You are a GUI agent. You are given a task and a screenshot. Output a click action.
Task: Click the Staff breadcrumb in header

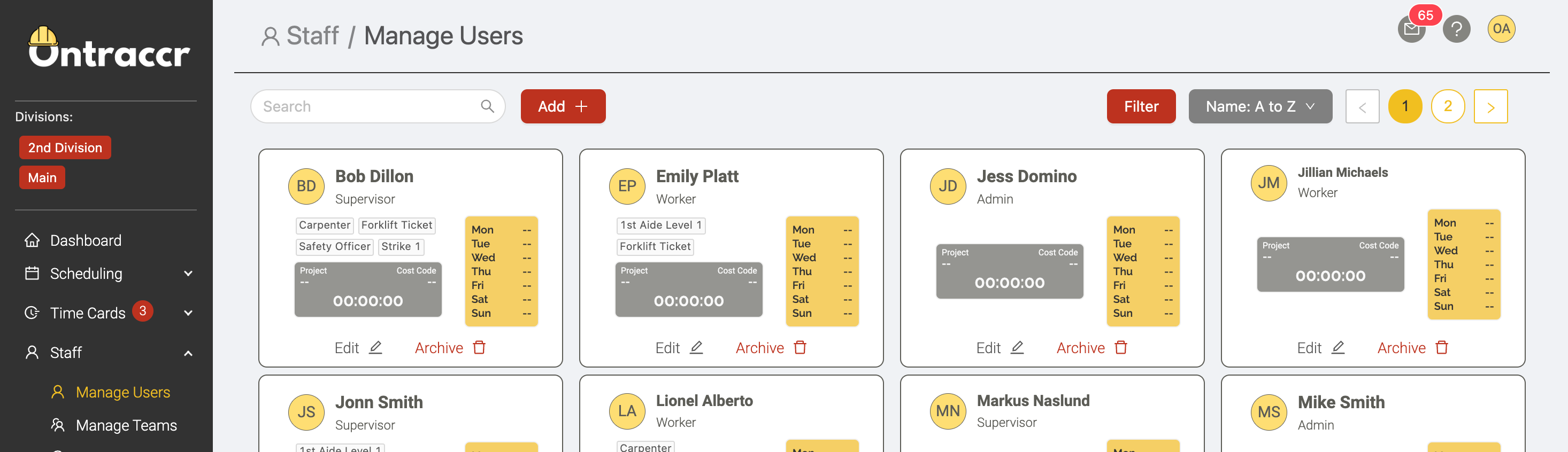coord(300,36)
